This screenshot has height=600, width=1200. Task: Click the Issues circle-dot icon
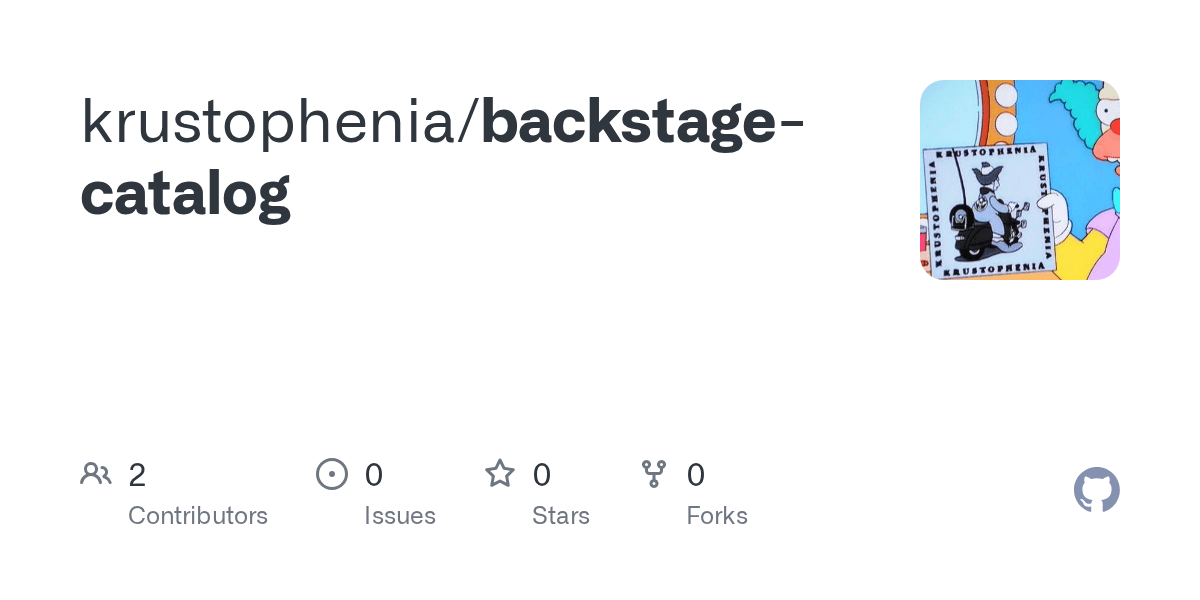(x=332, y=473)
